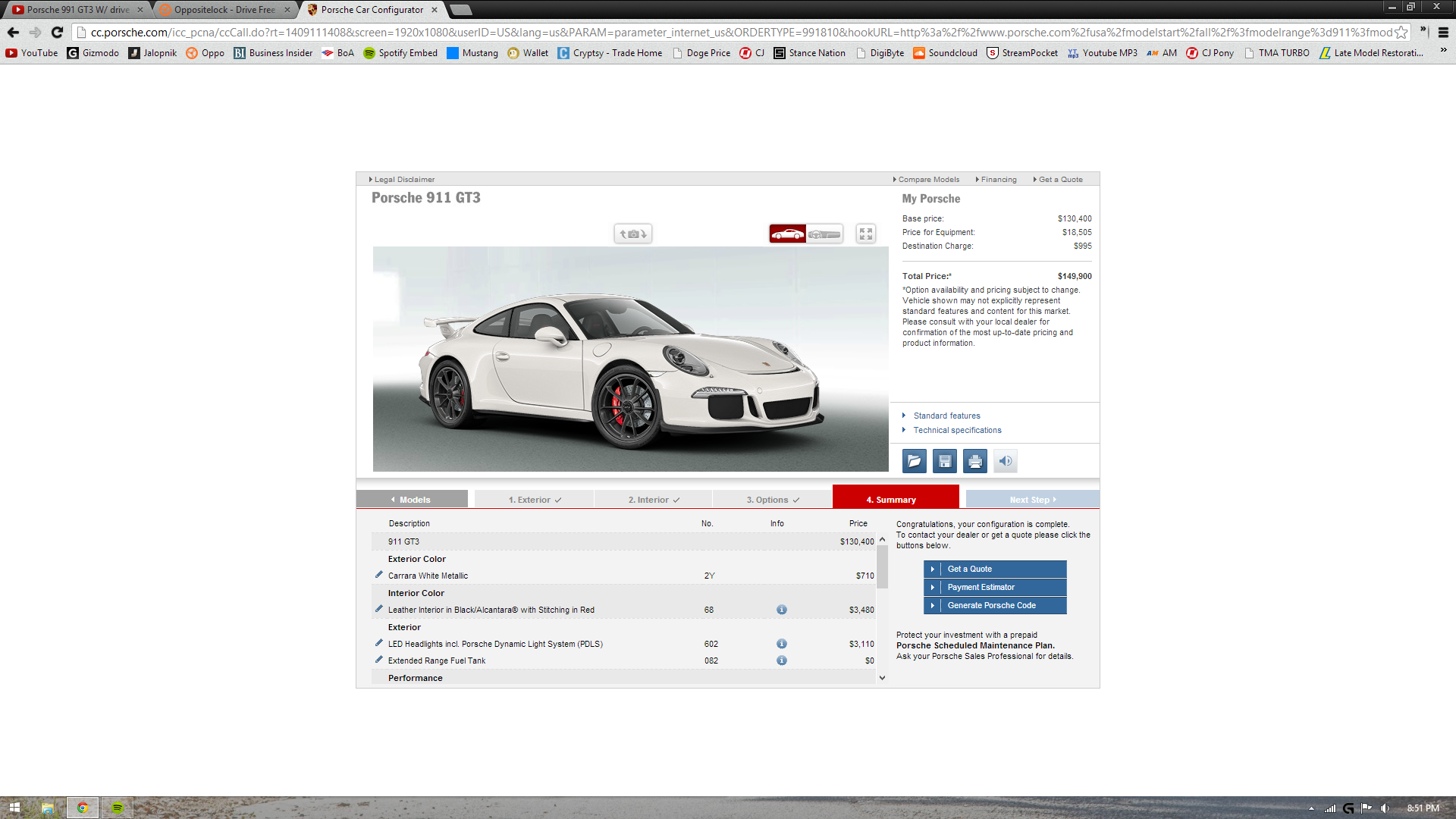The height and width of the screenshot is (819, 1456).
Task: Open YouTube bookmark
Action: (32, 53)
